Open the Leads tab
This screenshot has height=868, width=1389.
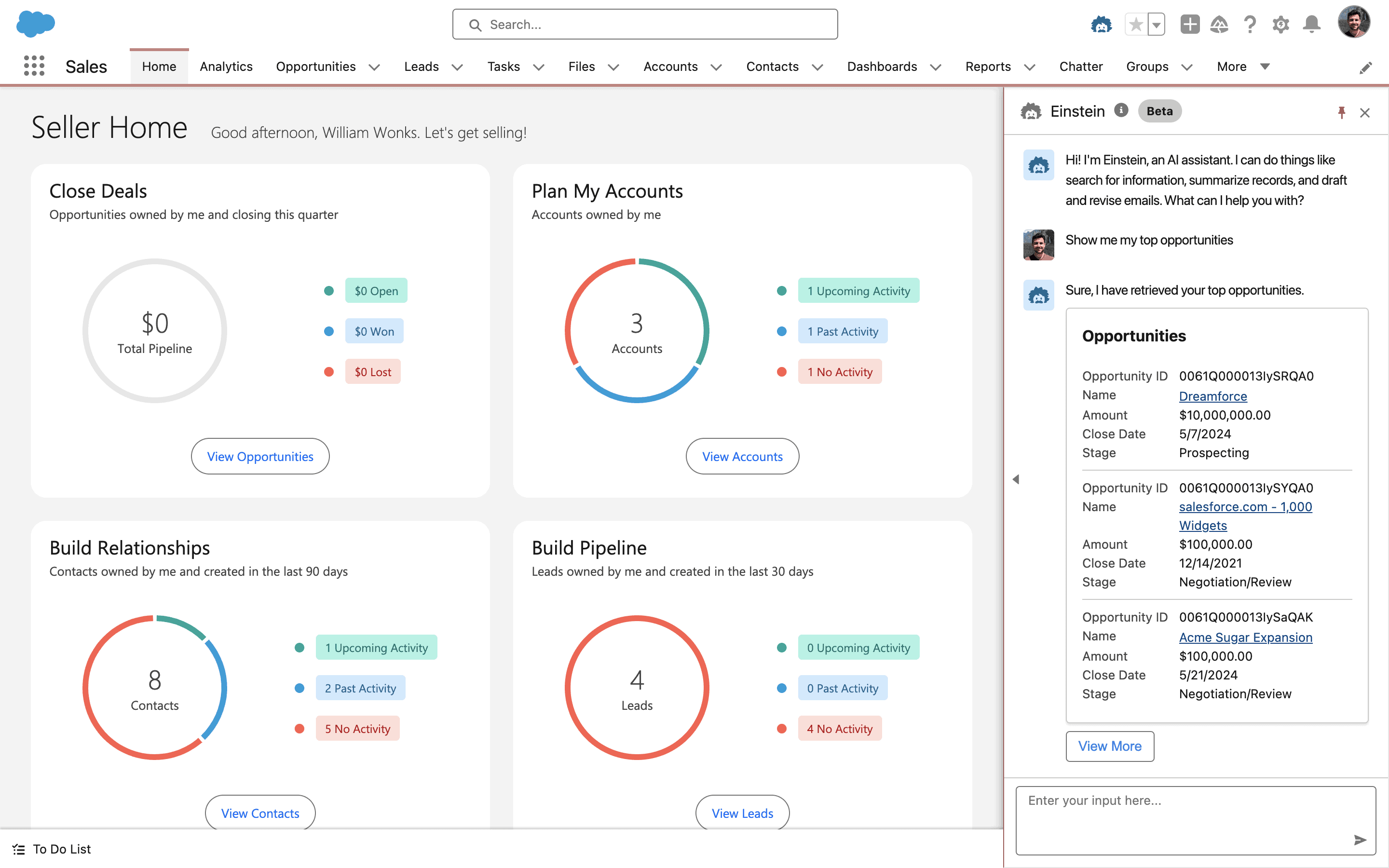(x=422, y=67)
